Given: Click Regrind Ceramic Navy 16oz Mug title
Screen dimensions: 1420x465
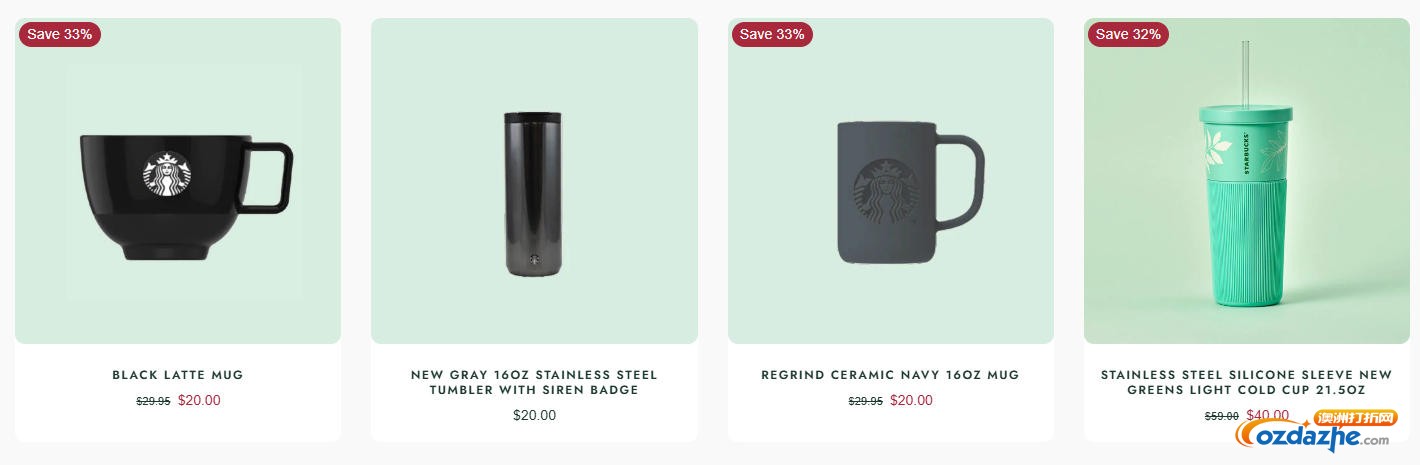Looking at the screenshot, I should click(x=890, y=375).
